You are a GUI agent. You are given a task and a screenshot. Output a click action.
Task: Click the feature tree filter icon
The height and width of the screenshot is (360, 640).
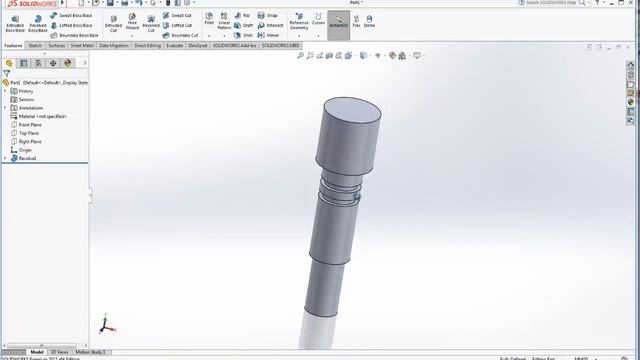(x=7, y=74)
